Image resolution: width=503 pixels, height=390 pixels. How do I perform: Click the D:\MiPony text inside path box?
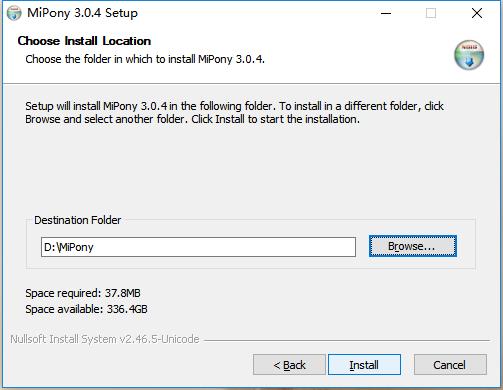(x=69, y=247)
